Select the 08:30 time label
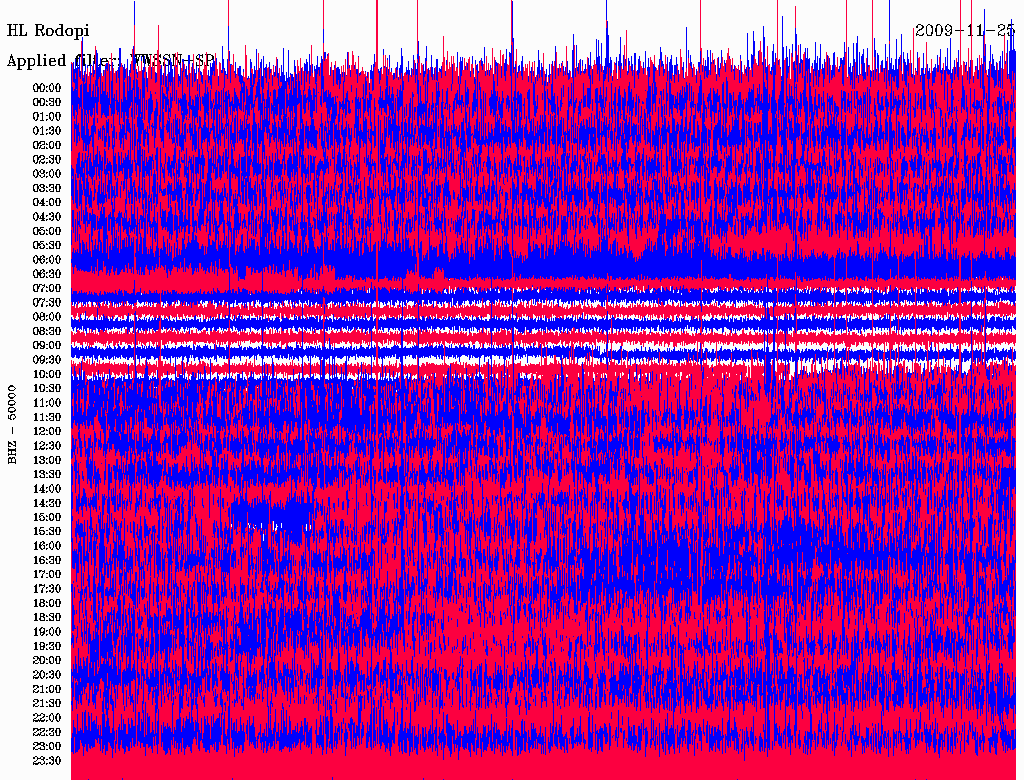The width and height of the screenshot is (1024, 780). [x=47, y=332]
